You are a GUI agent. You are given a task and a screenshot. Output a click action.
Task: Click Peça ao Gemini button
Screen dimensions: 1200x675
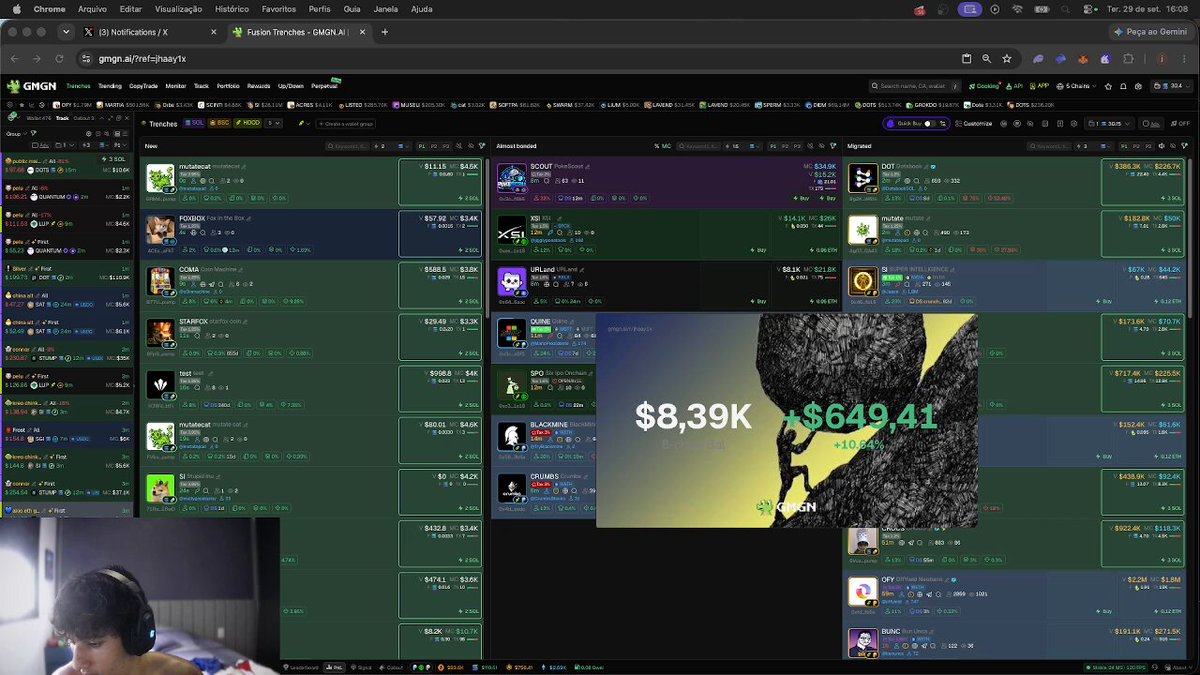1150,32
